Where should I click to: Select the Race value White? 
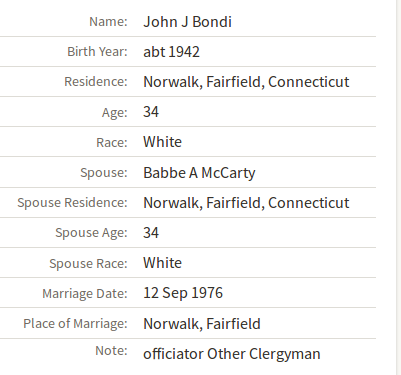pyautogui.click(x=162, y=142)
